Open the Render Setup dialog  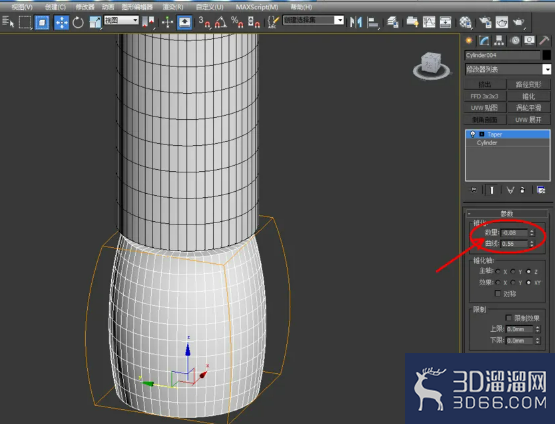[x=485, y=22]
